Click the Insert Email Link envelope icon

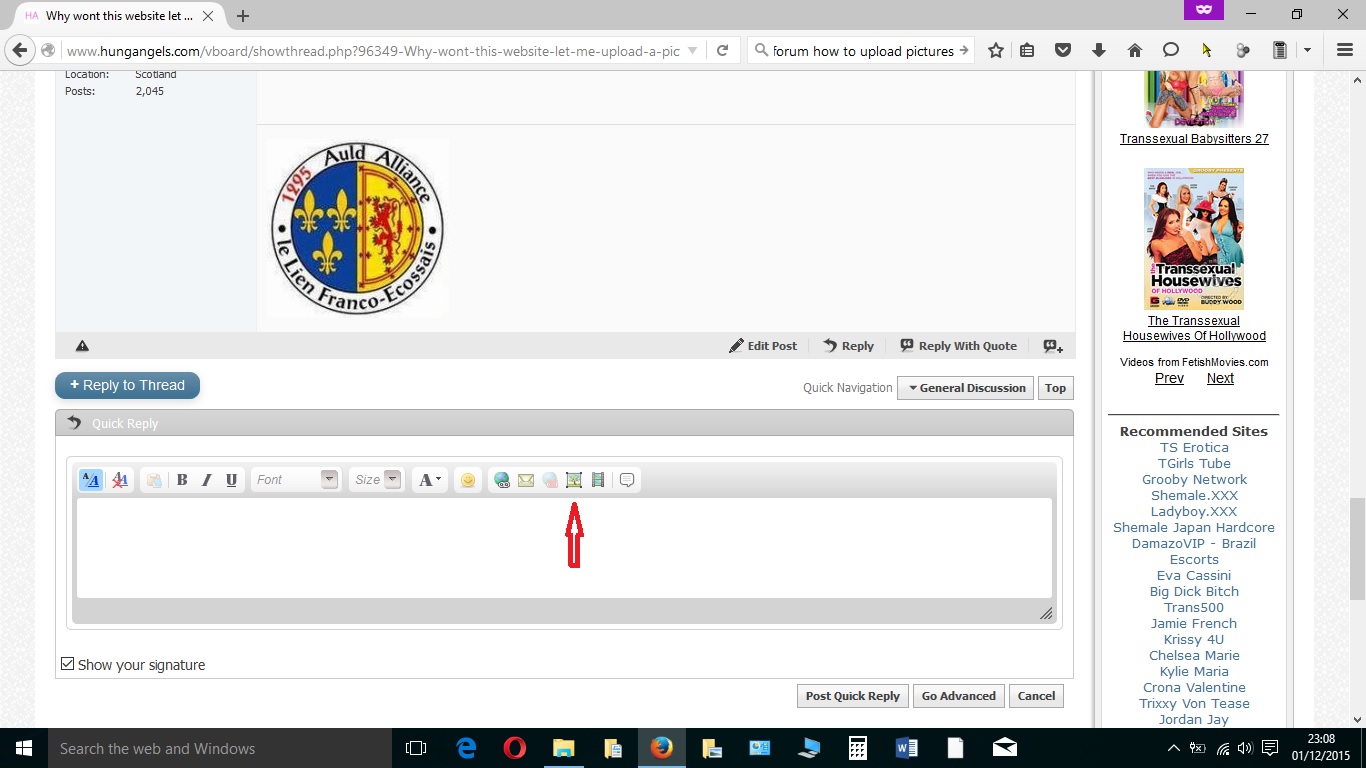(526, 480)
